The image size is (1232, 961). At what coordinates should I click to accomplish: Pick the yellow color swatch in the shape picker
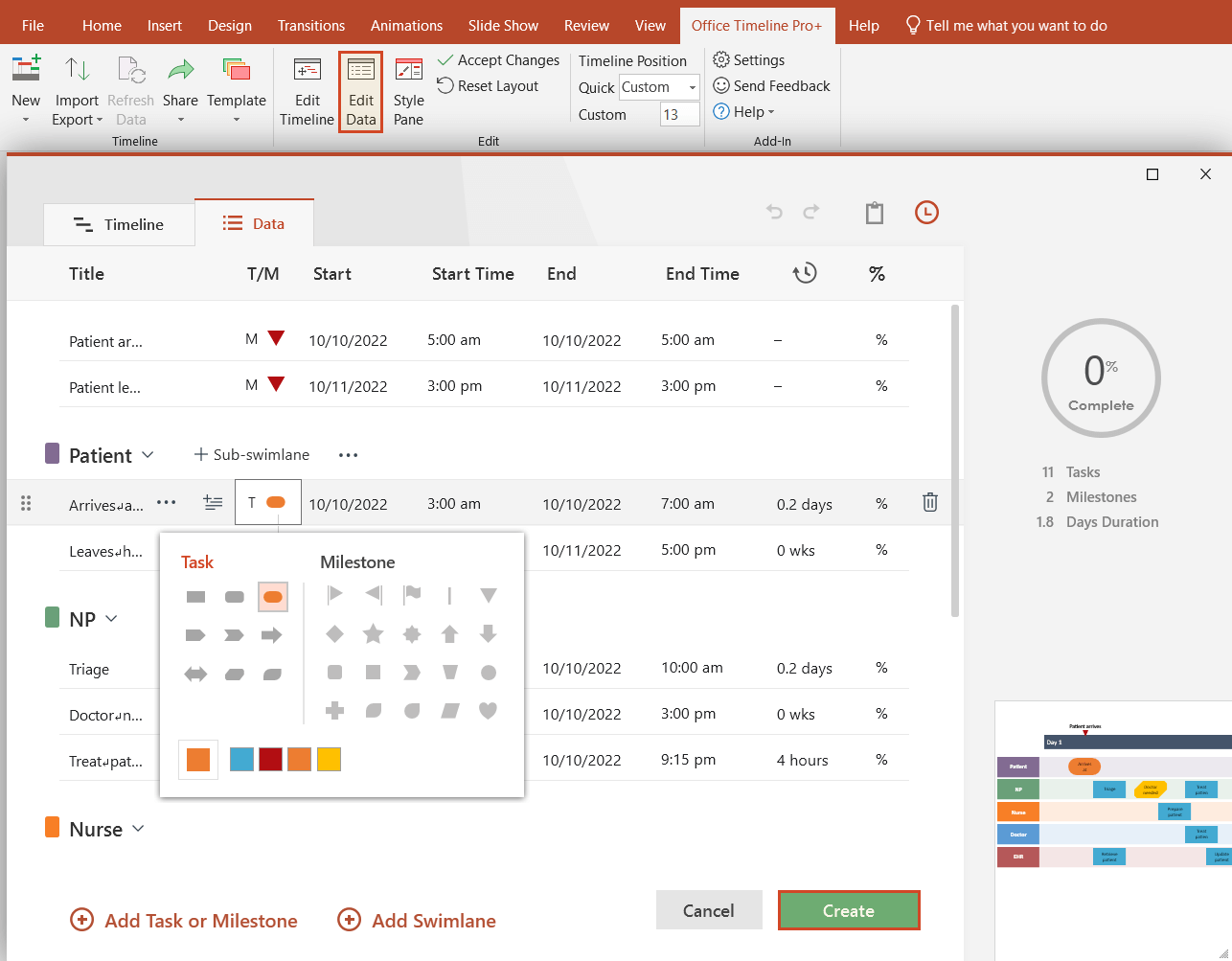(x=329, y=758)
